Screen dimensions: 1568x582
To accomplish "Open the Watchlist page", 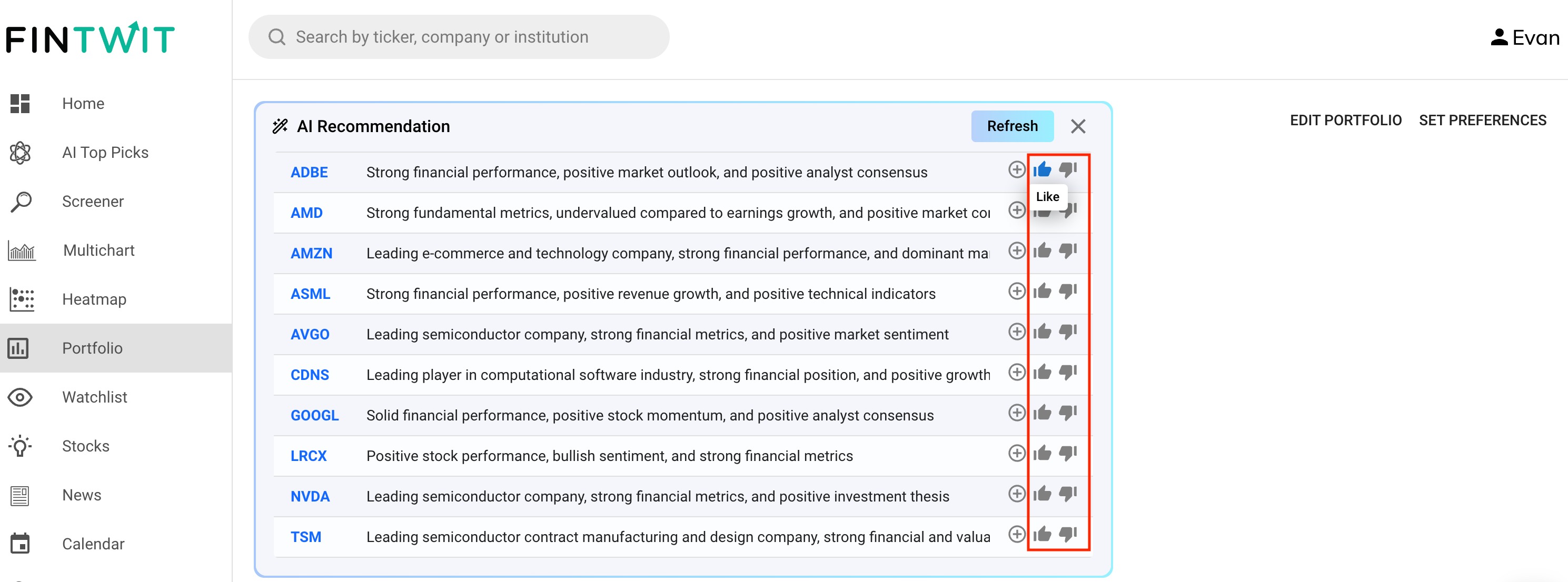I will pos(116,397).
